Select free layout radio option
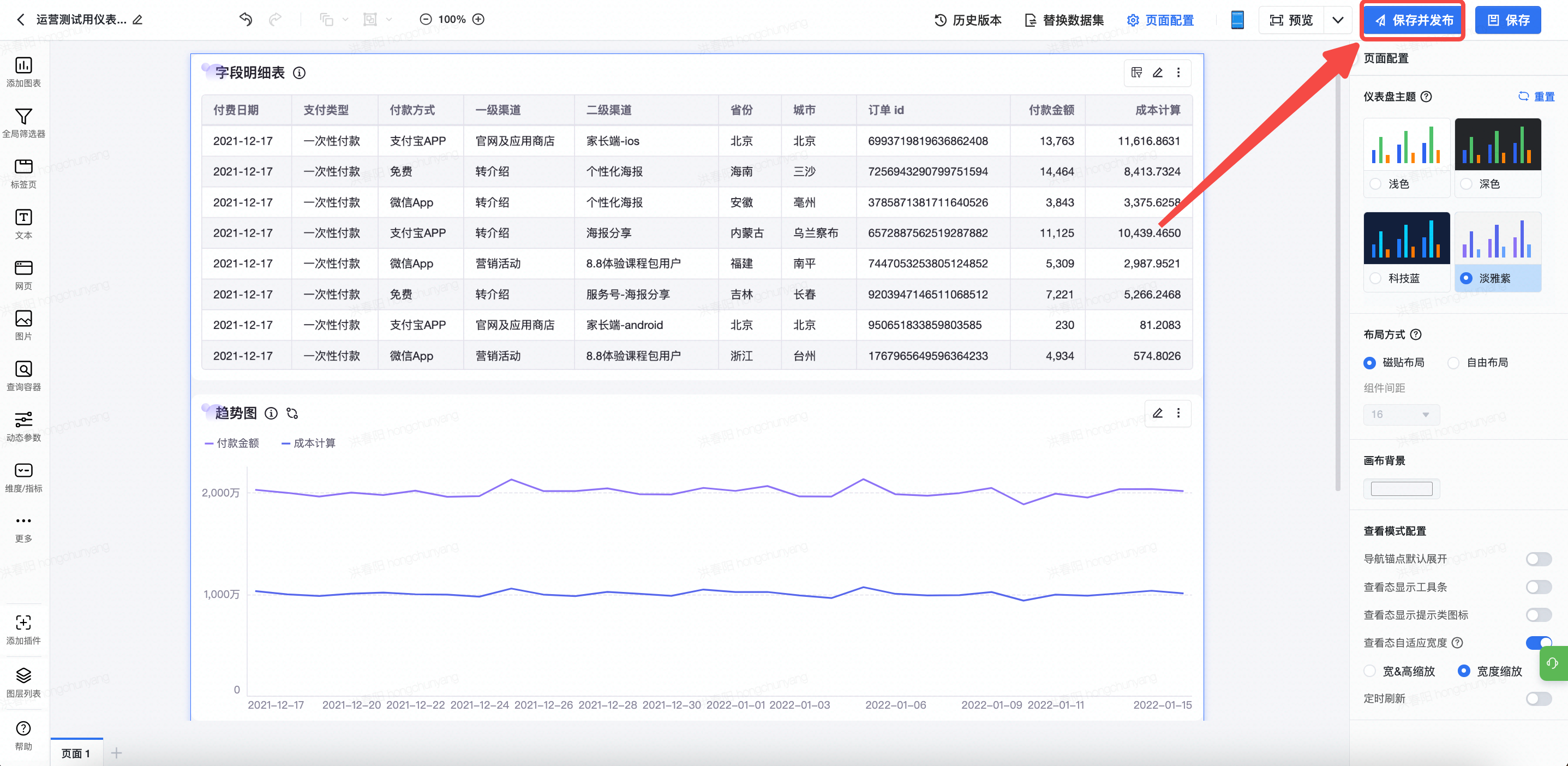 click(x=1453, y=363)
